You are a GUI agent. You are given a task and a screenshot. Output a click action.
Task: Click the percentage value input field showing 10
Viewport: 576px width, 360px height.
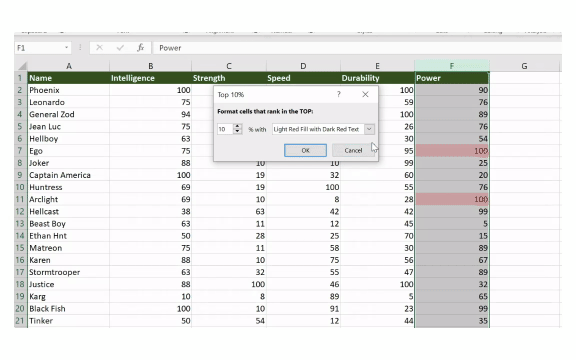225,129
